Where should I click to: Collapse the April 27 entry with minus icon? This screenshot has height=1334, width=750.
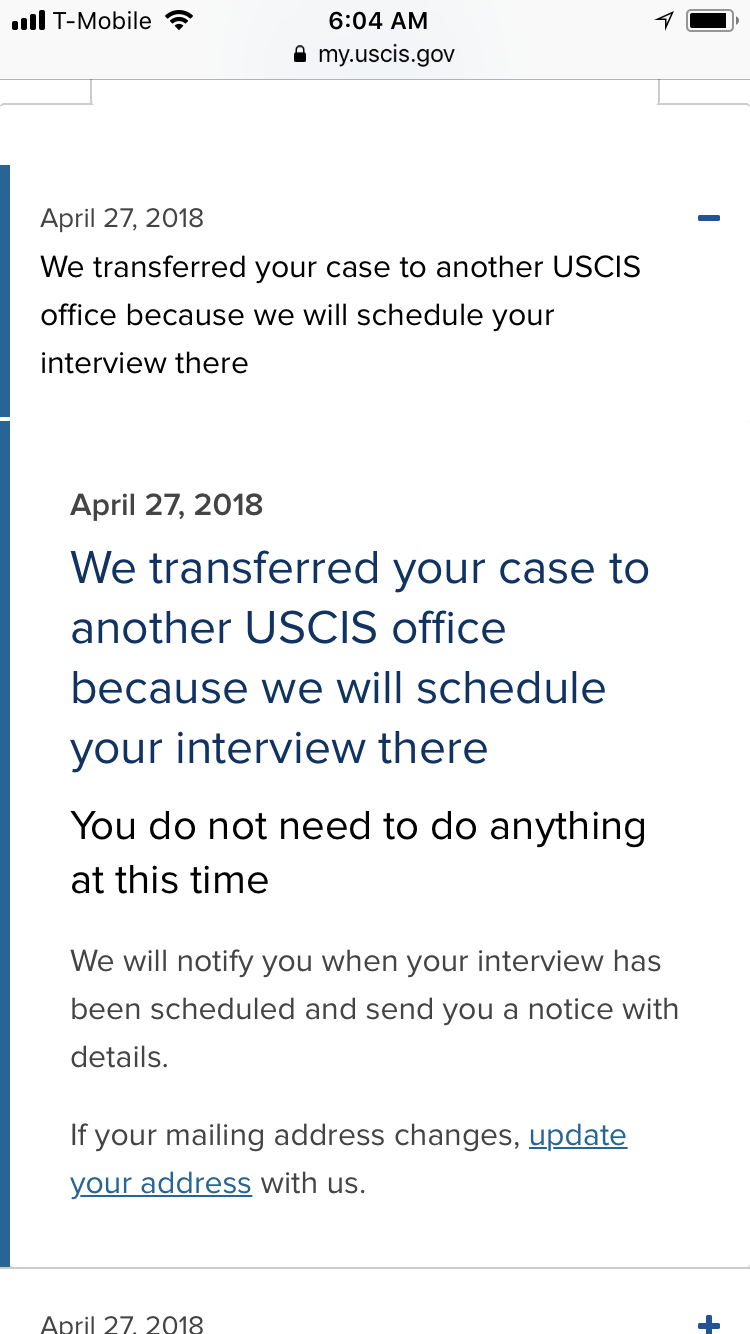point(708,218)
